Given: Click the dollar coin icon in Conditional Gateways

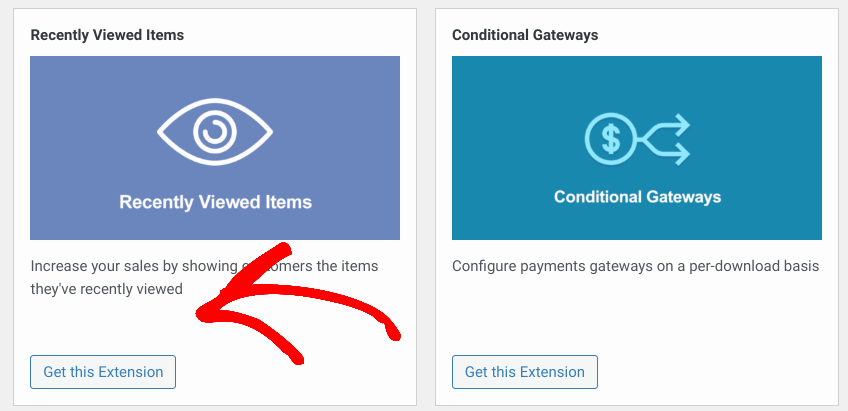Looking at the screenshot, I should tap(611, 139).
